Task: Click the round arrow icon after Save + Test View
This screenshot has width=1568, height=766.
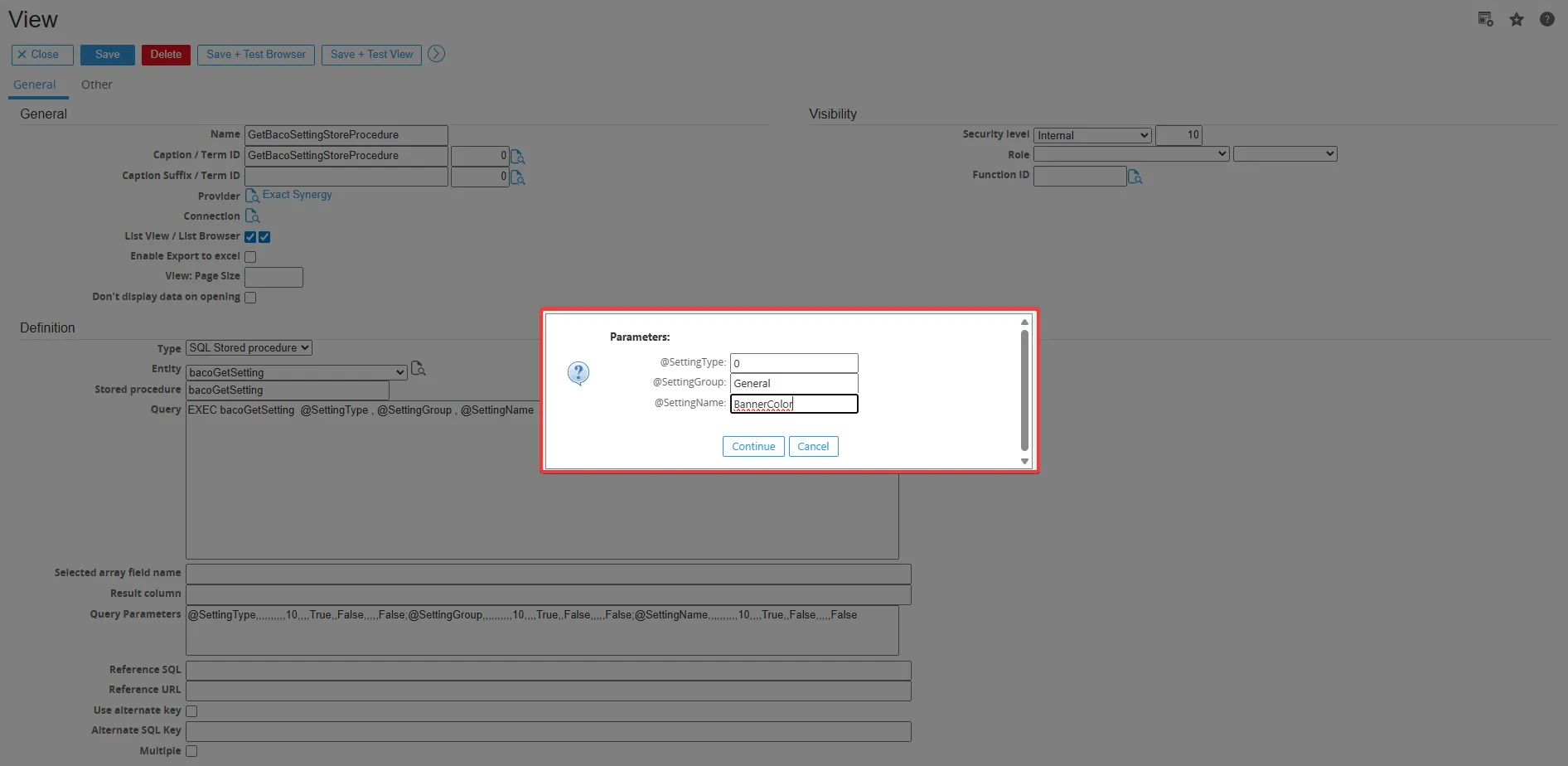Action: (436, 54)
